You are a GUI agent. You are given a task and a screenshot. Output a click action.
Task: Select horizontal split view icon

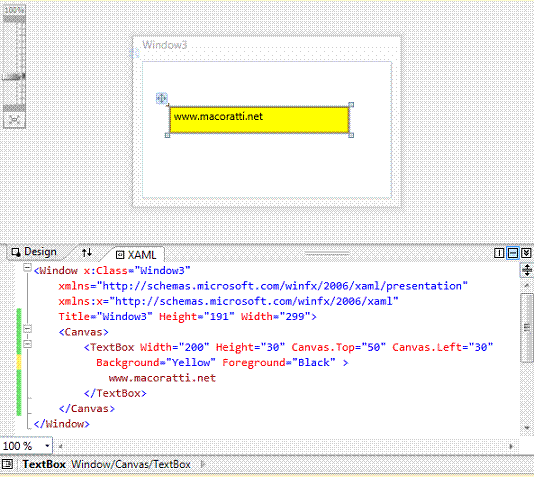tap(513, 253)
